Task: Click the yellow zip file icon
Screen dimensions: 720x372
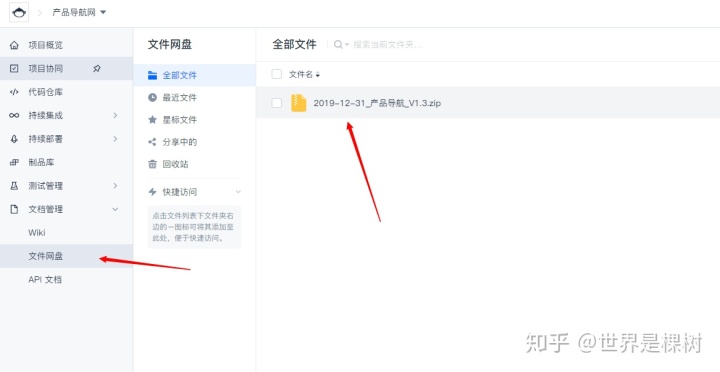Action: 298,103
